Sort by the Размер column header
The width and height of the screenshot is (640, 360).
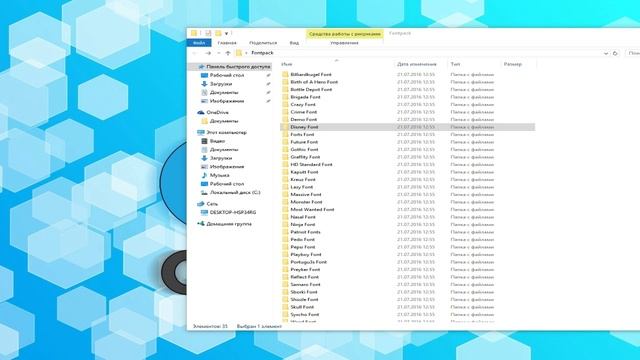click(x=513, y=64)
